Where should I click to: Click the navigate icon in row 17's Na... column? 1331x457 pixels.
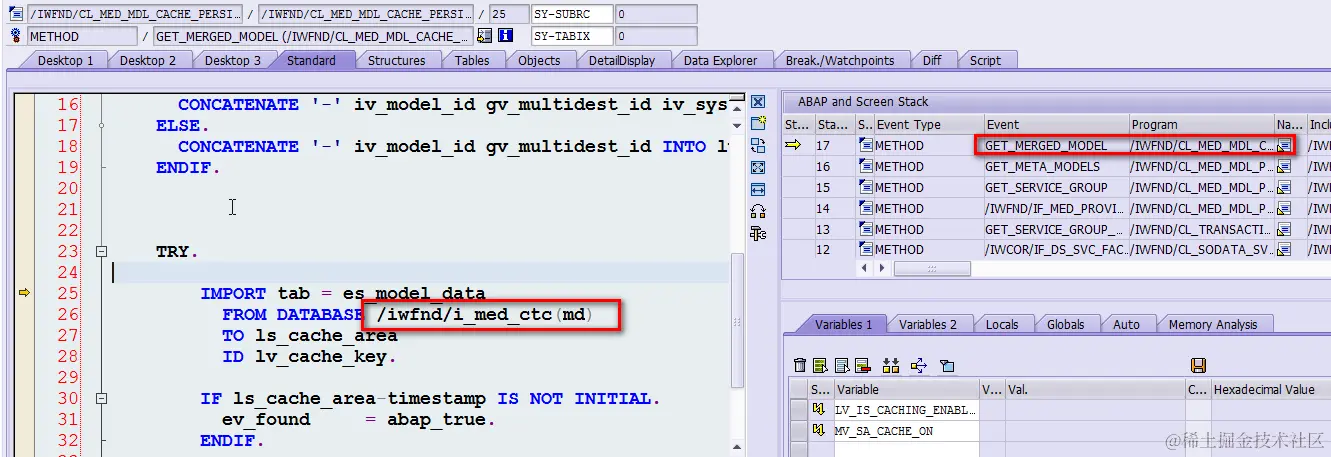1284,146
